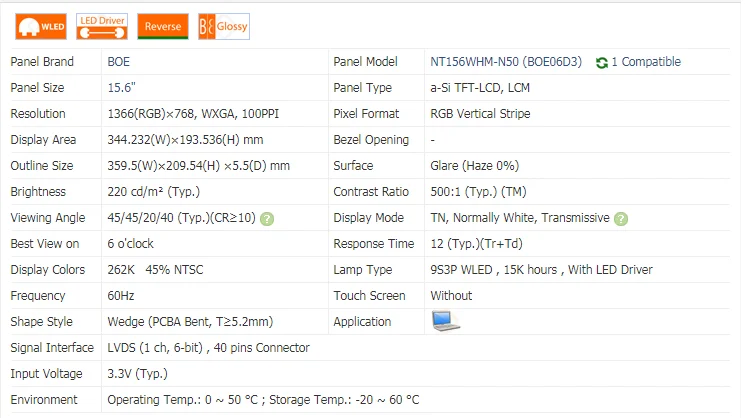Open the NT156WHM-N50 (BOE06D3) model link

506,62
